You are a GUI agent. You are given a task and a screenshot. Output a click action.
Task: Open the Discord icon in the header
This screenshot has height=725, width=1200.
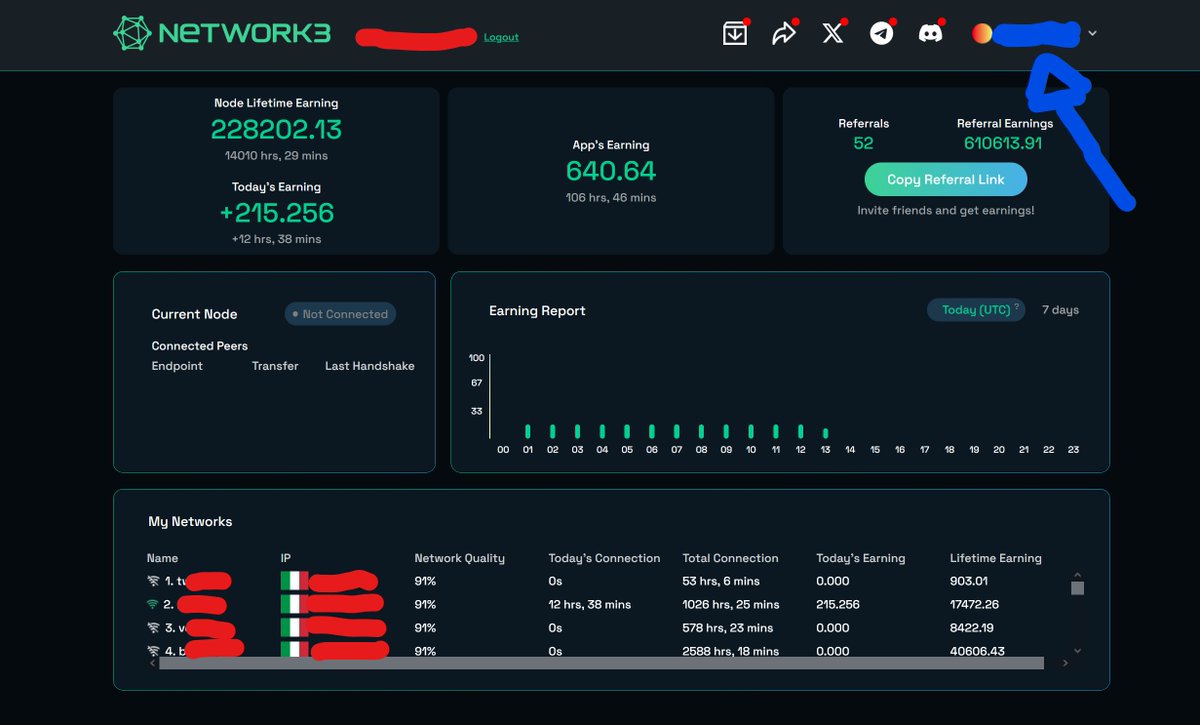point(930,33)
